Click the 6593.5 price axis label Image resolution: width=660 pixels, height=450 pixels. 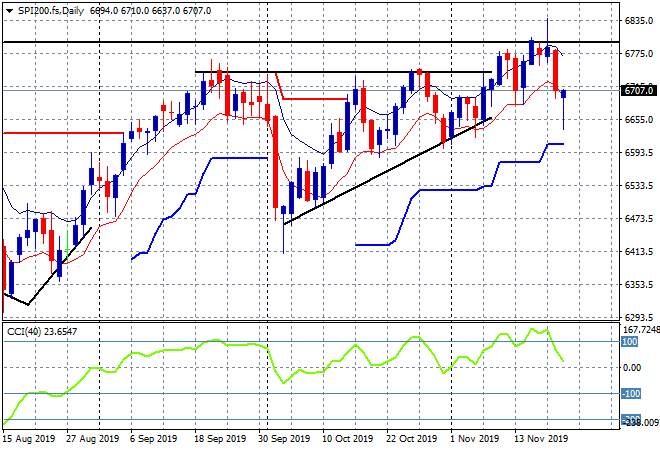click(x=639, y=152)
